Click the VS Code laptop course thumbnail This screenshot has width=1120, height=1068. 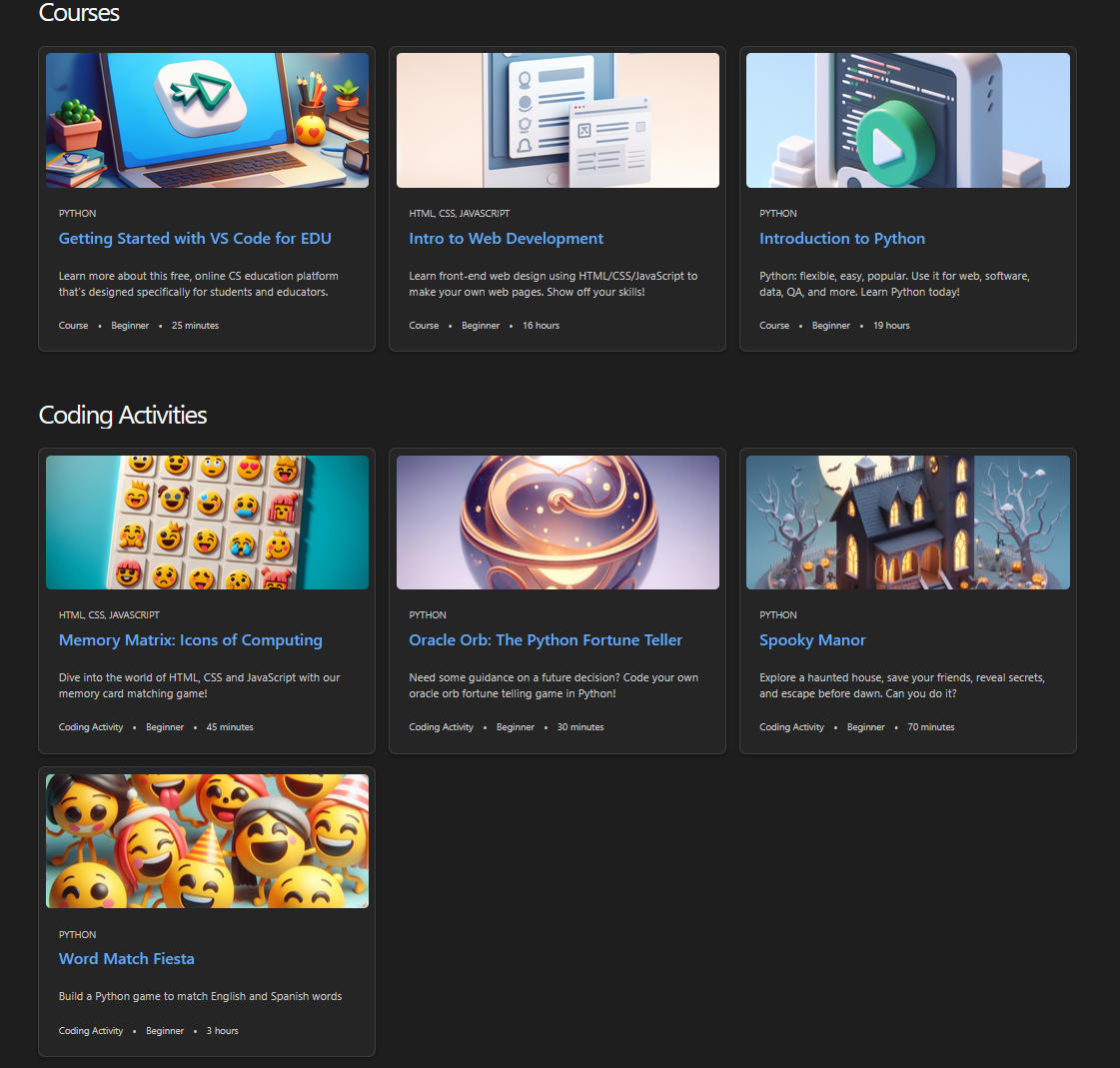tap(206, 120)
